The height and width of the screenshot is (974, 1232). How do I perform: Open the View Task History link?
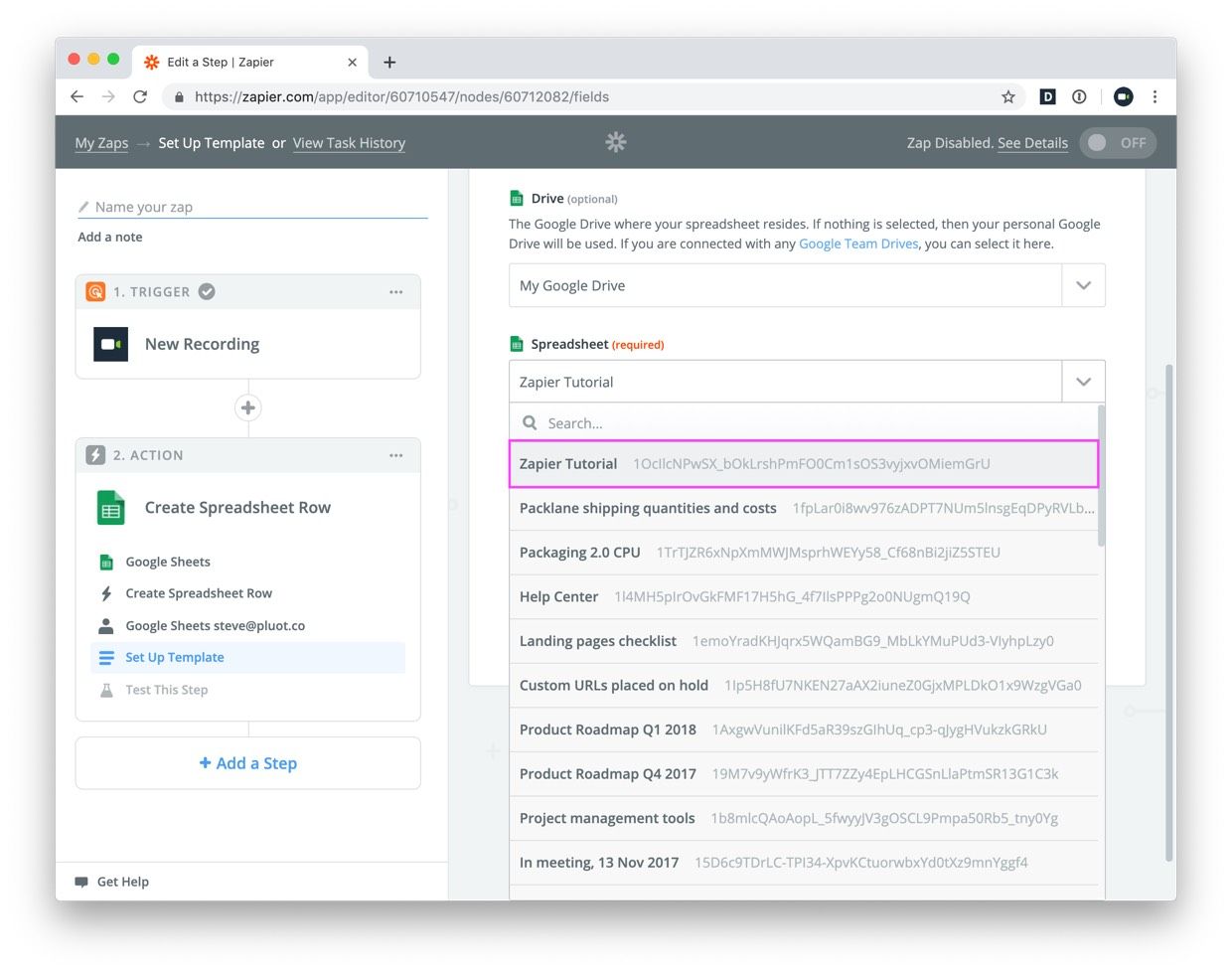[x=349, y=143]
